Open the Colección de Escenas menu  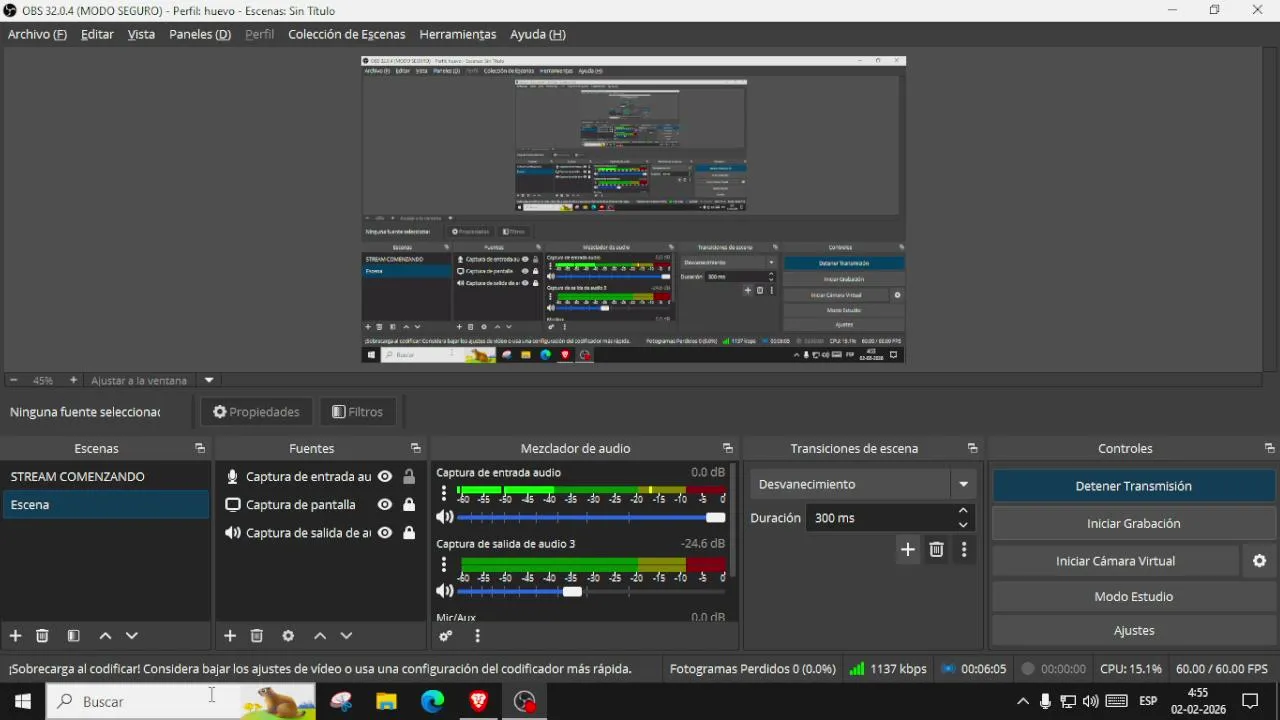[x=346, y=34]
